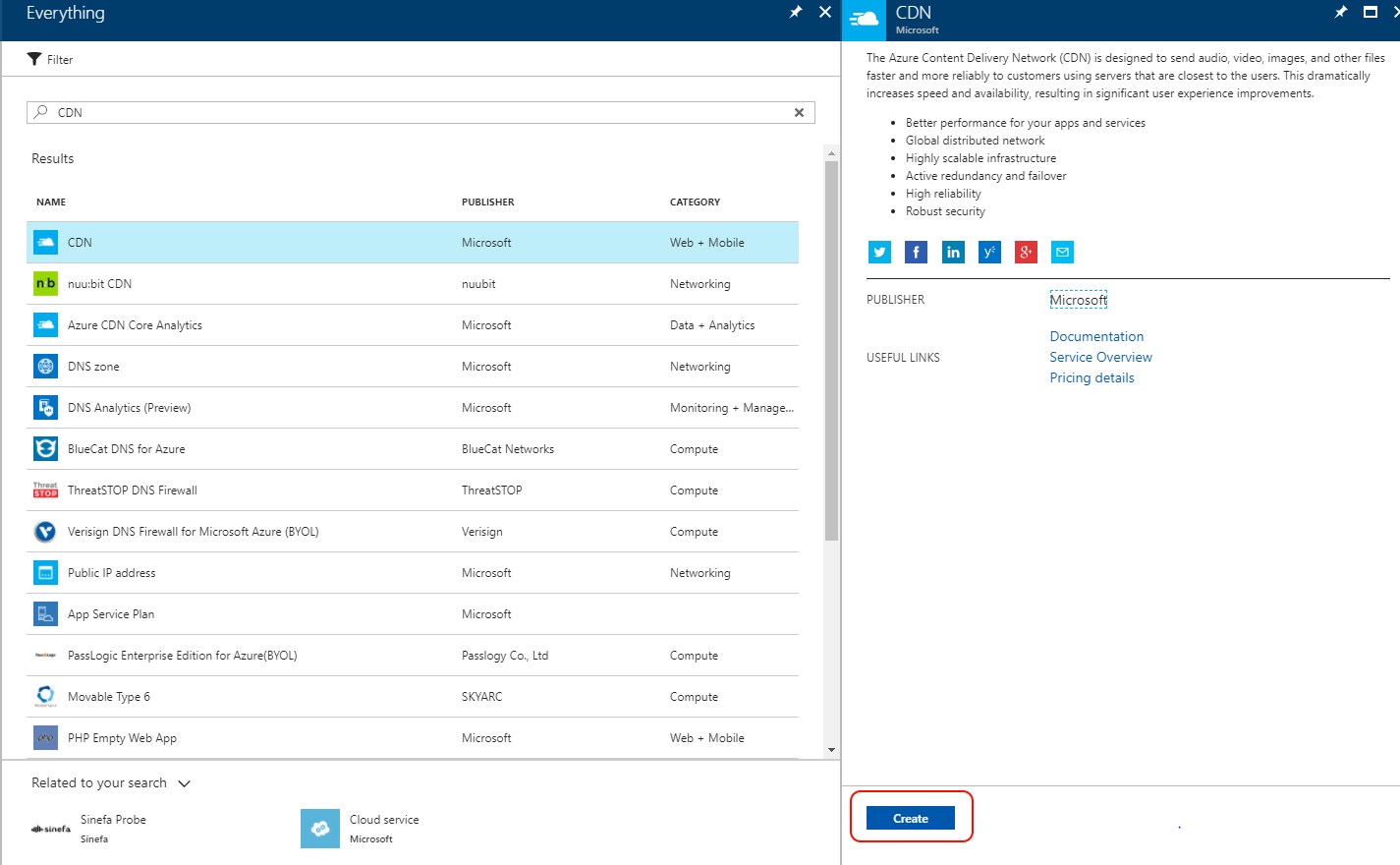The height and width of the screenshot is (865, 1400).
Task: Pin the Everything blade to dashboard
Action: (x=796, y=12)
